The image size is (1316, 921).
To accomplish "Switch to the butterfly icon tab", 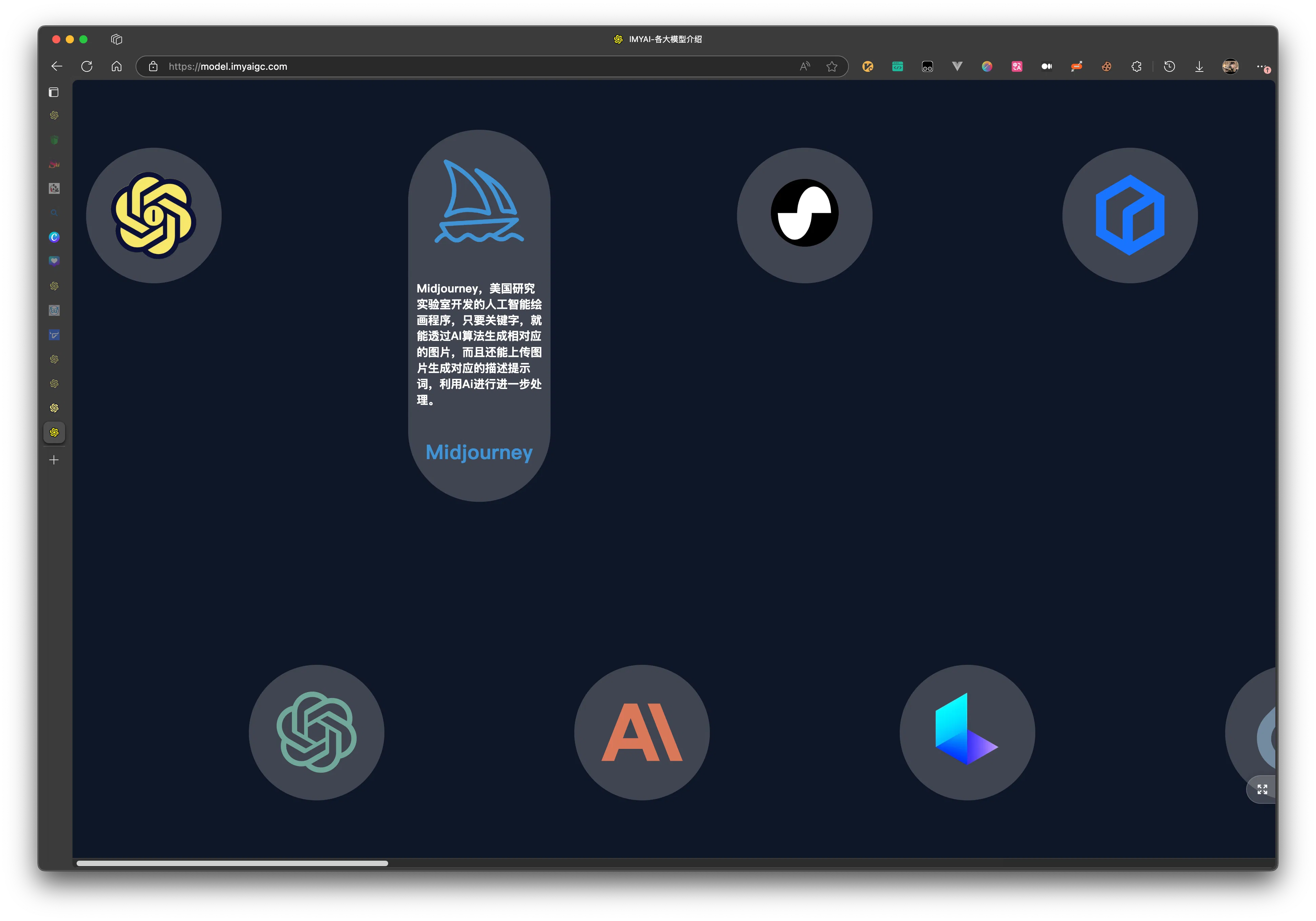I will tap(54, 310).
